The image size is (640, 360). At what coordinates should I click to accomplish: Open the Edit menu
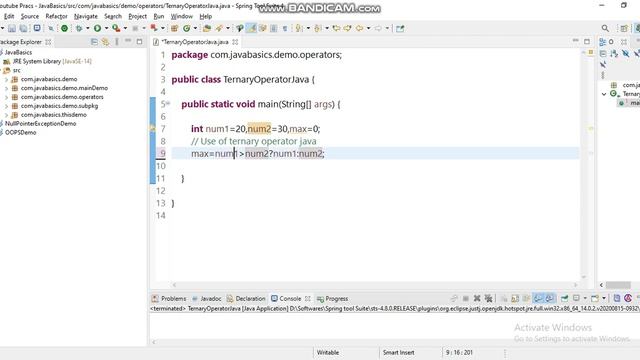pyautogui.click(x=9, y=16)
